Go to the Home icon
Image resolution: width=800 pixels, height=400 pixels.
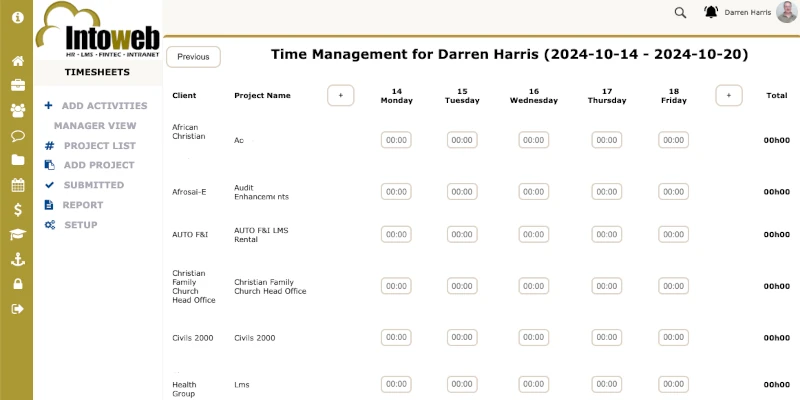[x=18, y=61]
